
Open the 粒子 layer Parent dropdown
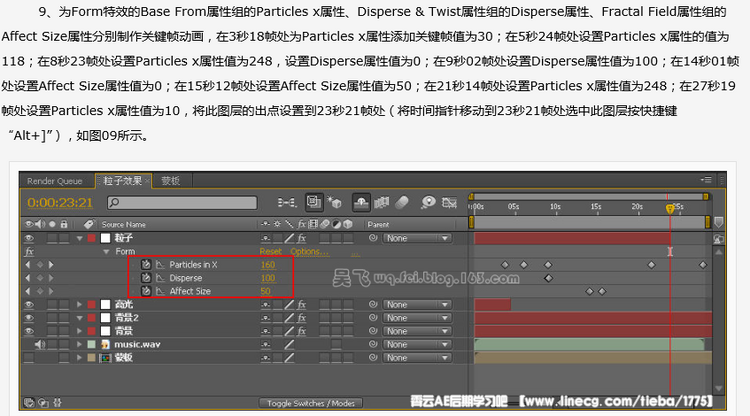[x=417, y=238]
